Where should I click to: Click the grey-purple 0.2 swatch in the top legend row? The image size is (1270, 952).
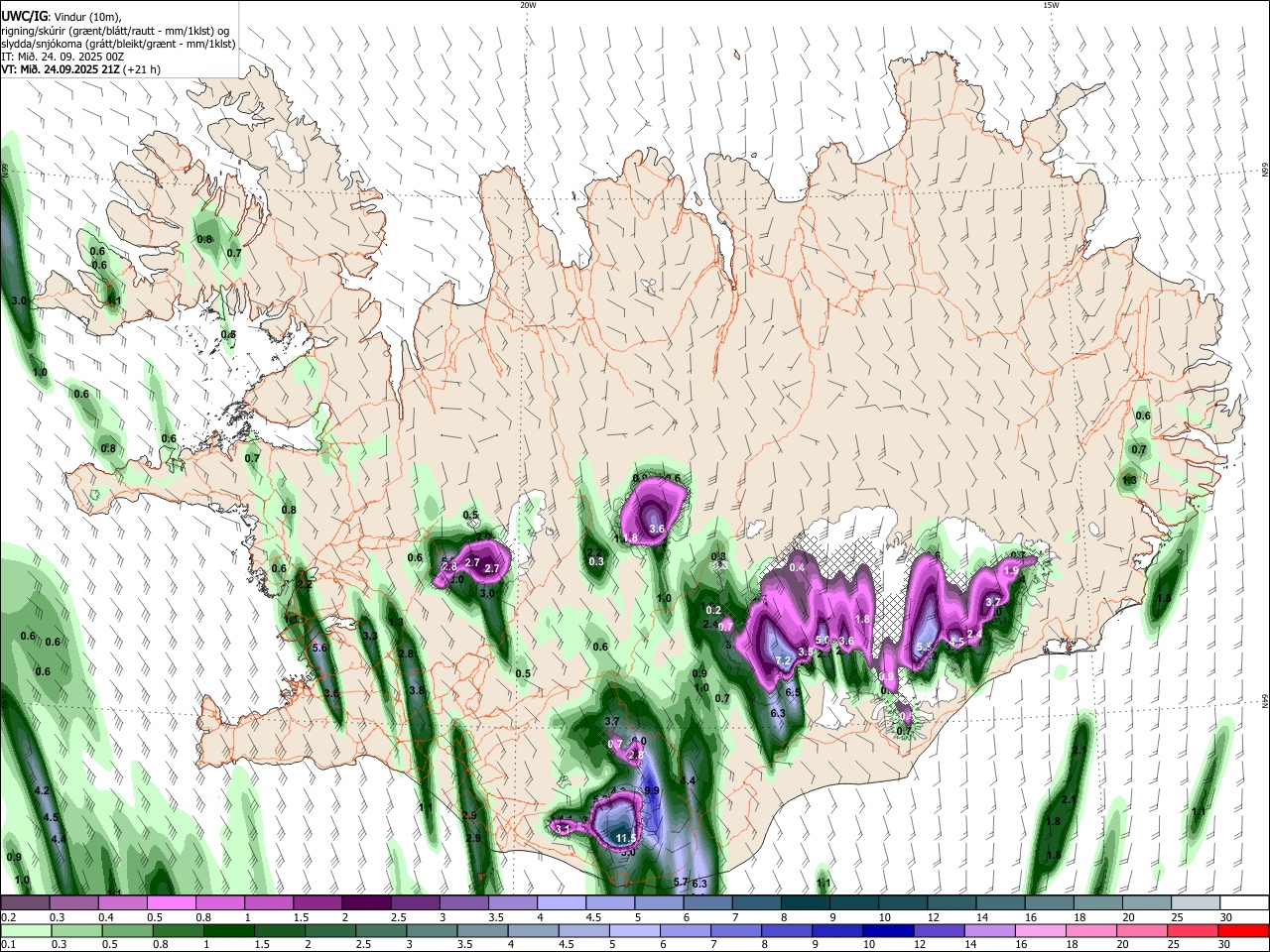pyautogui.click(x=25, y=903)
